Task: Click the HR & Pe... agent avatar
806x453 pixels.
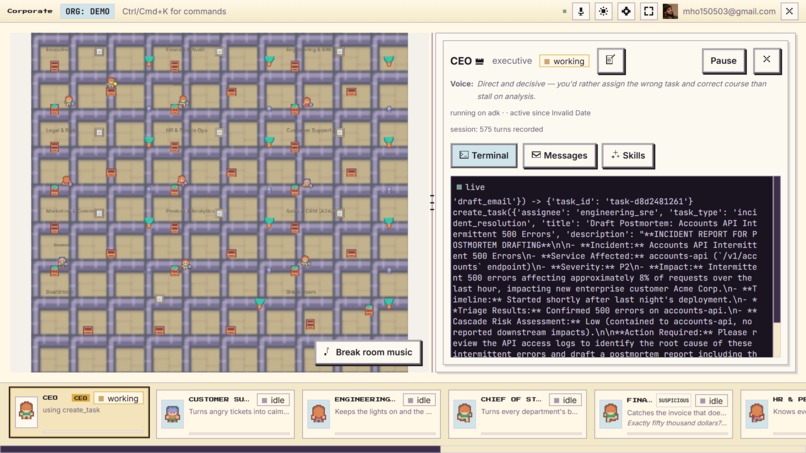Action: pos(757,413)
